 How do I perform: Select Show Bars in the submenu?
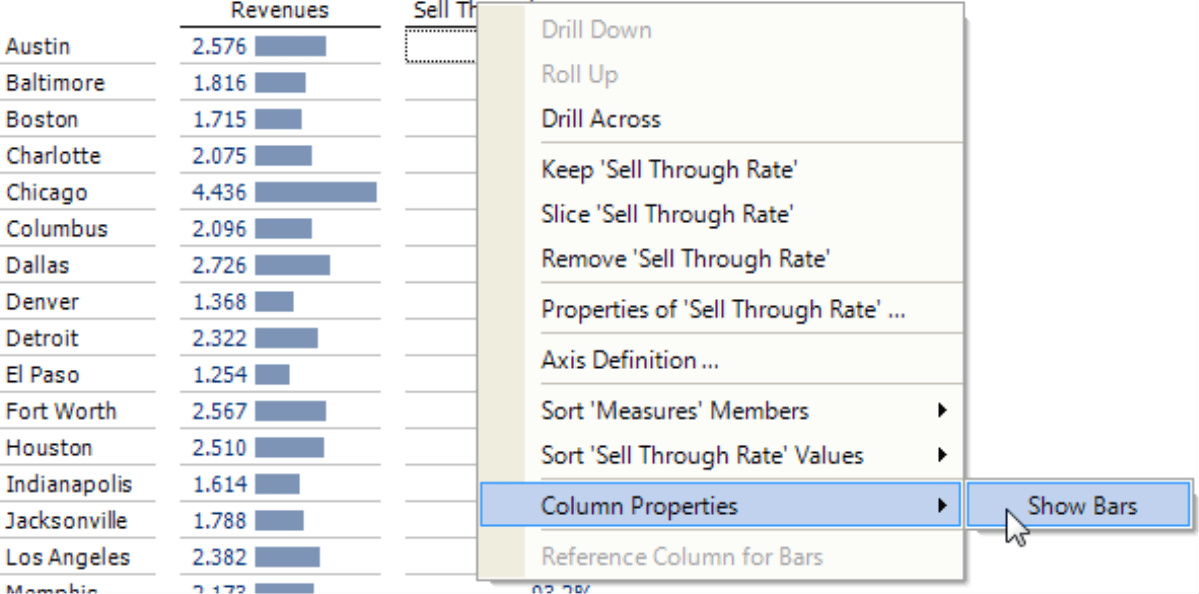[x=1079, y=505]
